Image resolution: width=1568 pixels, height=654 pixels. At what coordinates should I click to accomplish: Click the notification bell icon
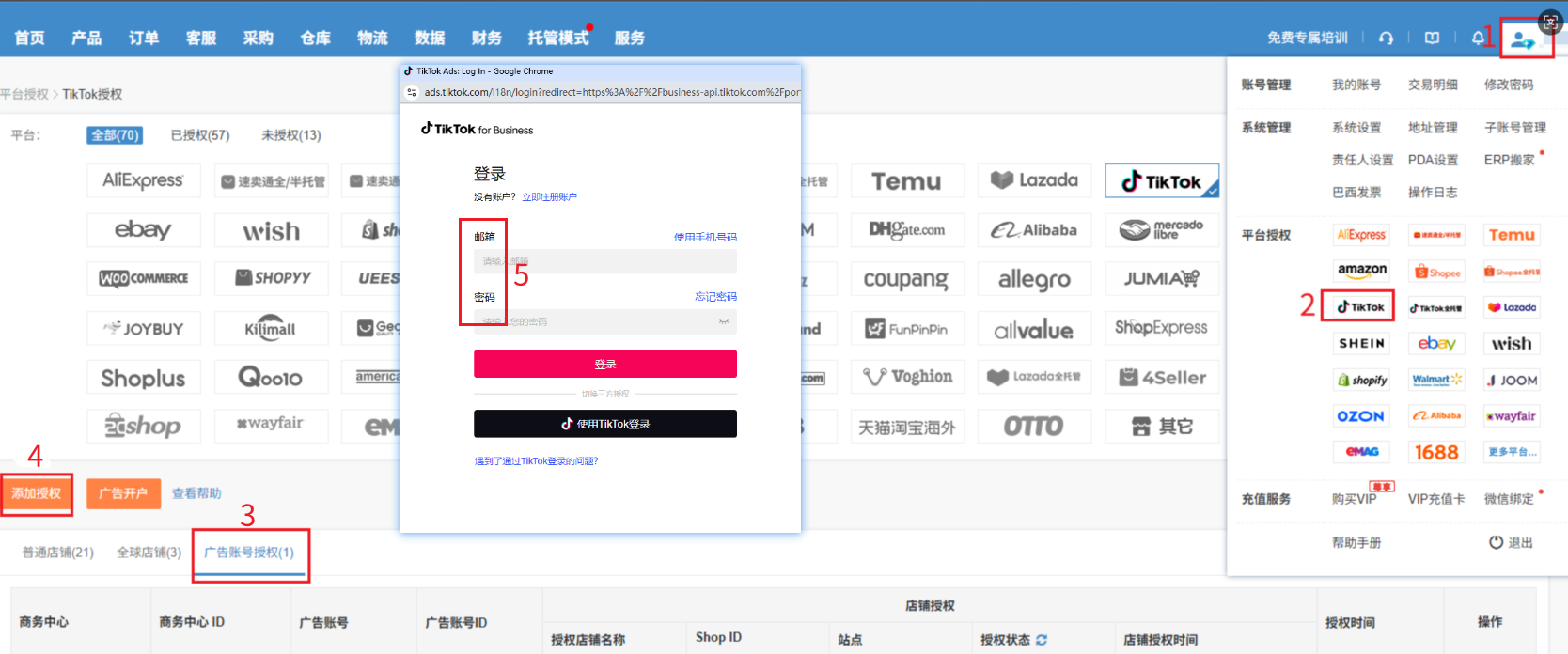click(1479, 38)
